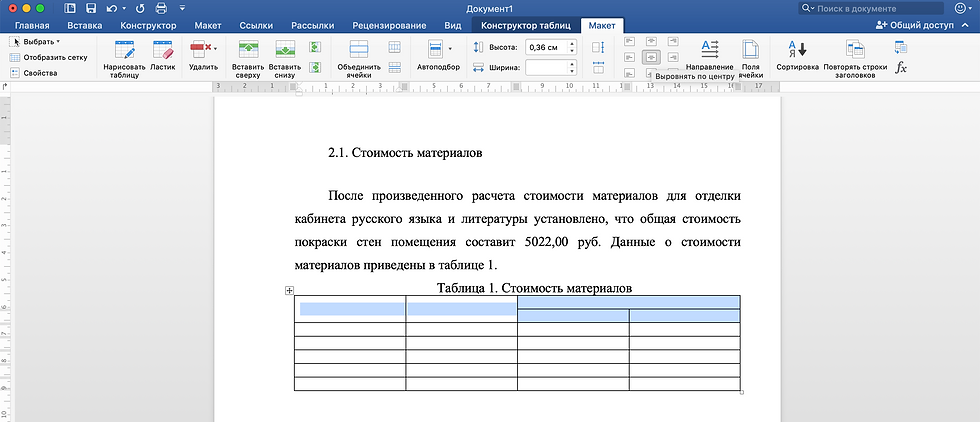Click the Print icon
Viewport: 980px width, 422px height.
click(x=161, y=9)
